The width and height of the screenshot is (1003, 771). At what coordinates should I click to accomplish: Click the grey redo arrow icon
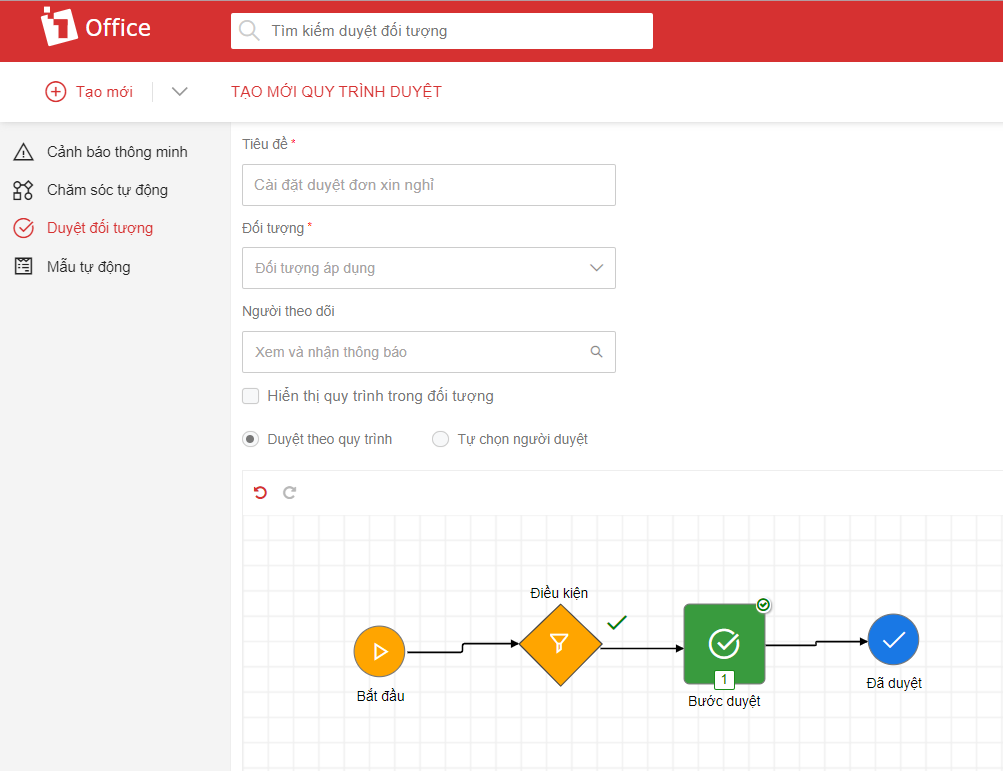290,492
